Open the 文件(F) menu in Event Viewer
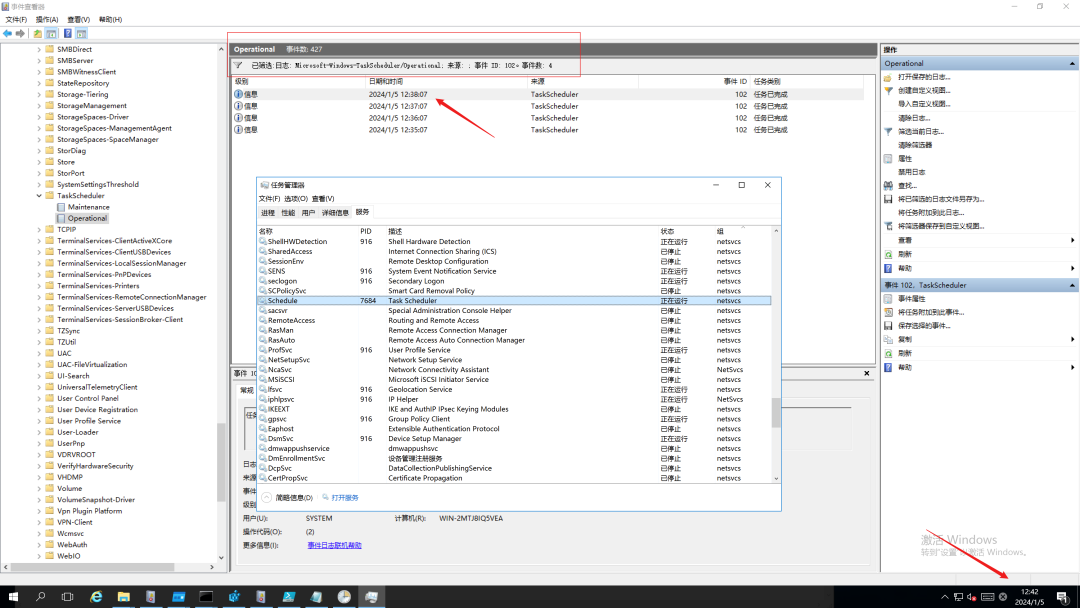Viewport: 1080px width, 608px height. [x=16, y=19]
